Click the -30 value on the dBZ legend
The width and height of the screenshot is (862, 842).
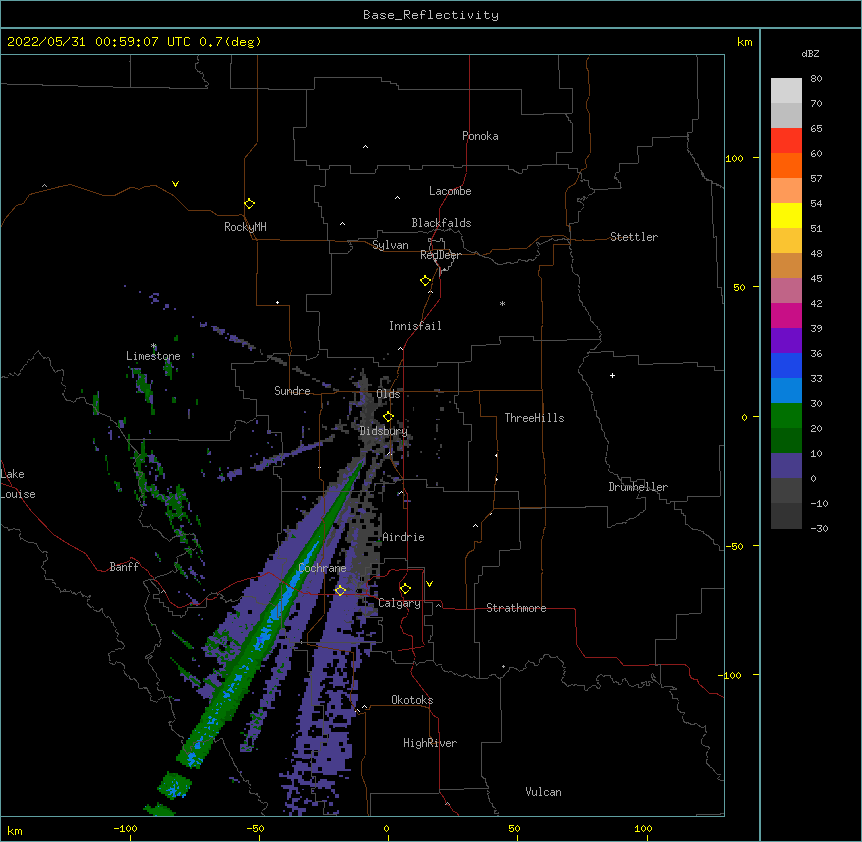[x=819, y=528]
